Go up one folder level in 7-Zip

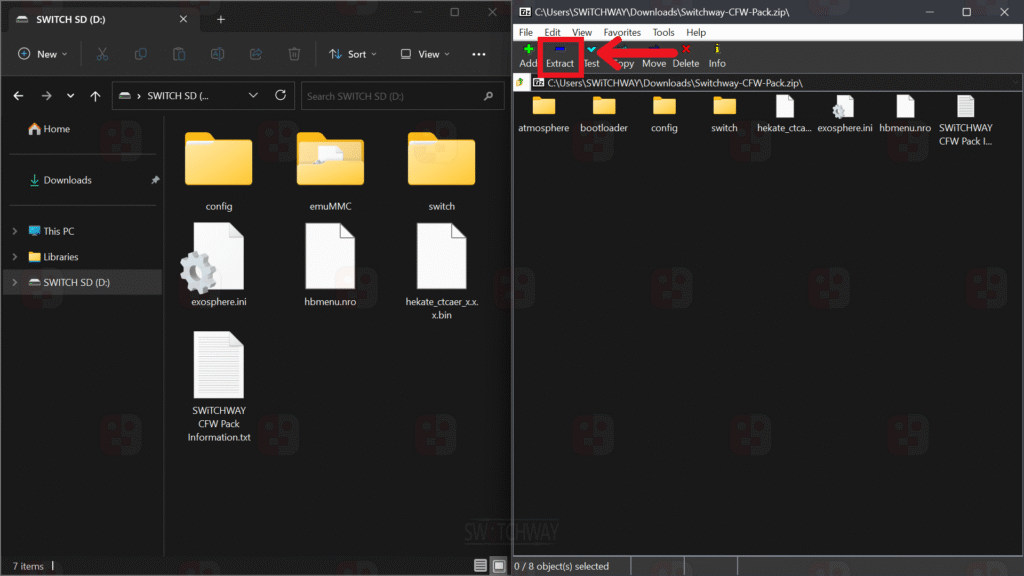tap(520, 83)
